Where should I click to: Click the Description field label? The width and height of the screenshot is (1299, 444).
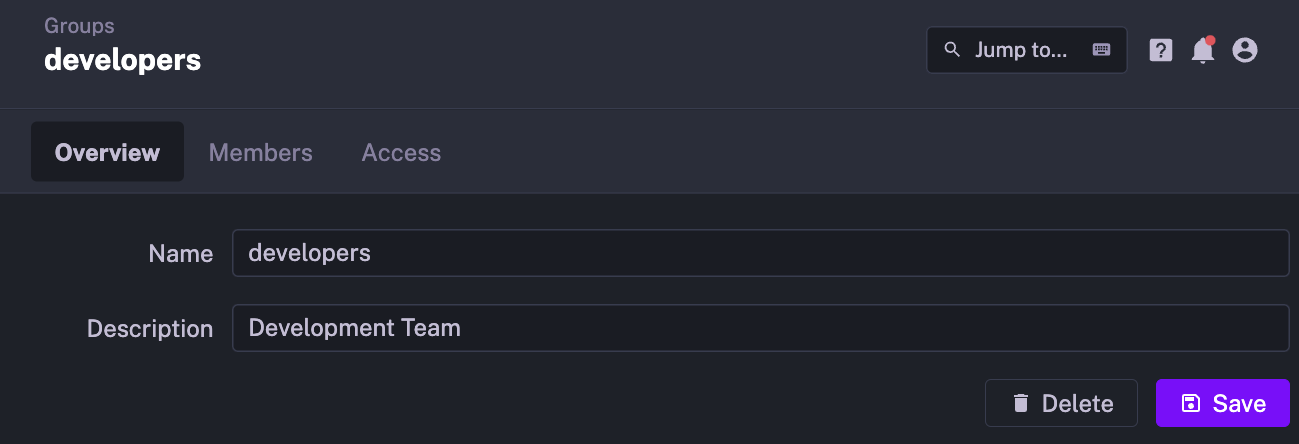point(150,329)
